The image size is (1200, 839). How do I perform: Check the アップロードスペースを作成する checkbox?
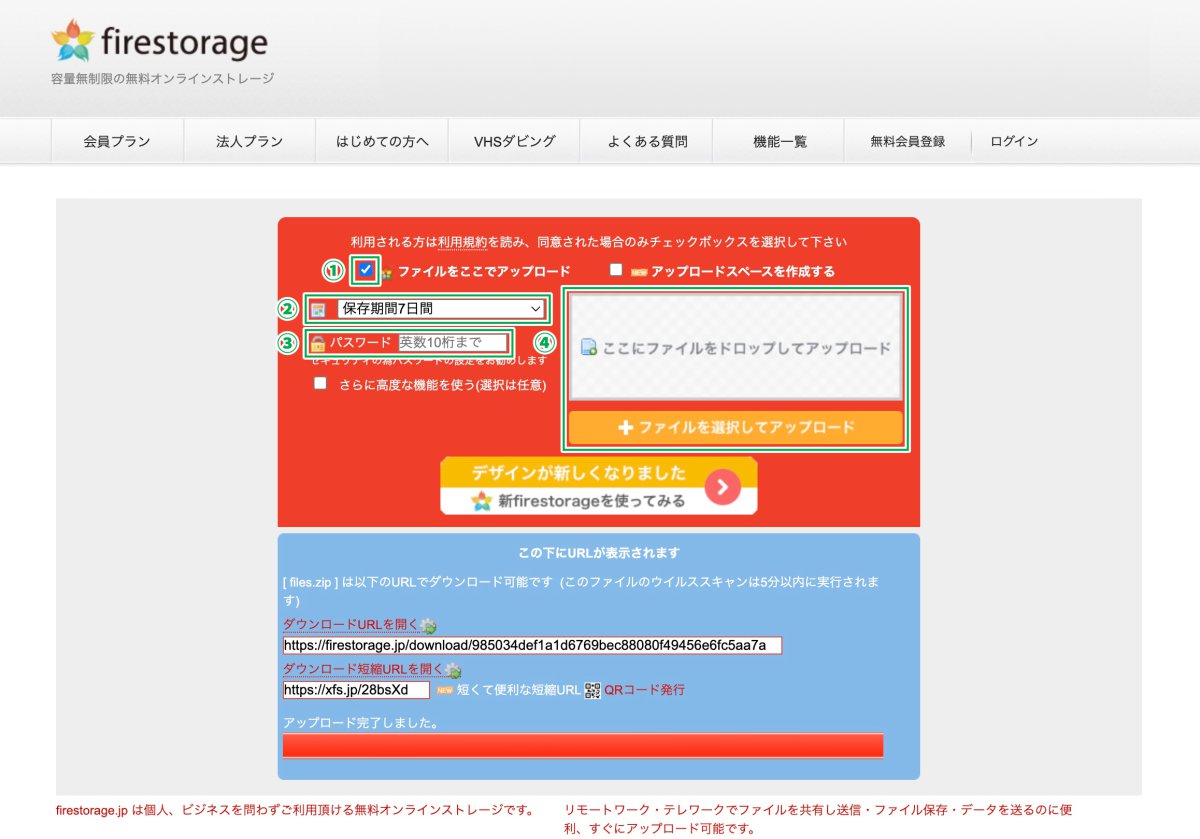click(616, 270)
